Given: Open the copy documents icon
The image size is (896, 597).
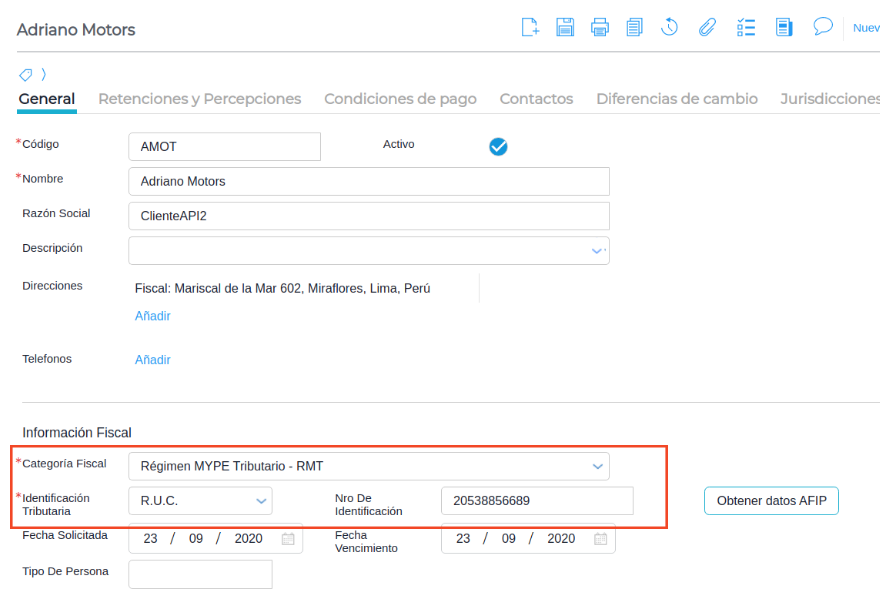Looking at the screenshot, I should click(634, 27).
